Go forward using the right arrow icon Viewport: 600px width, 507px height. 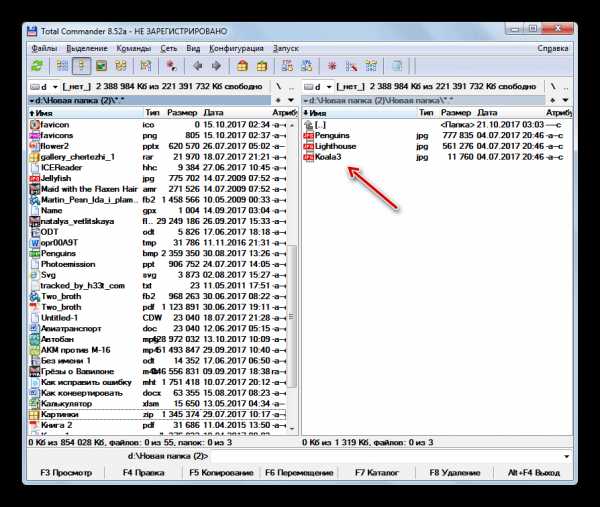point(217,66)
